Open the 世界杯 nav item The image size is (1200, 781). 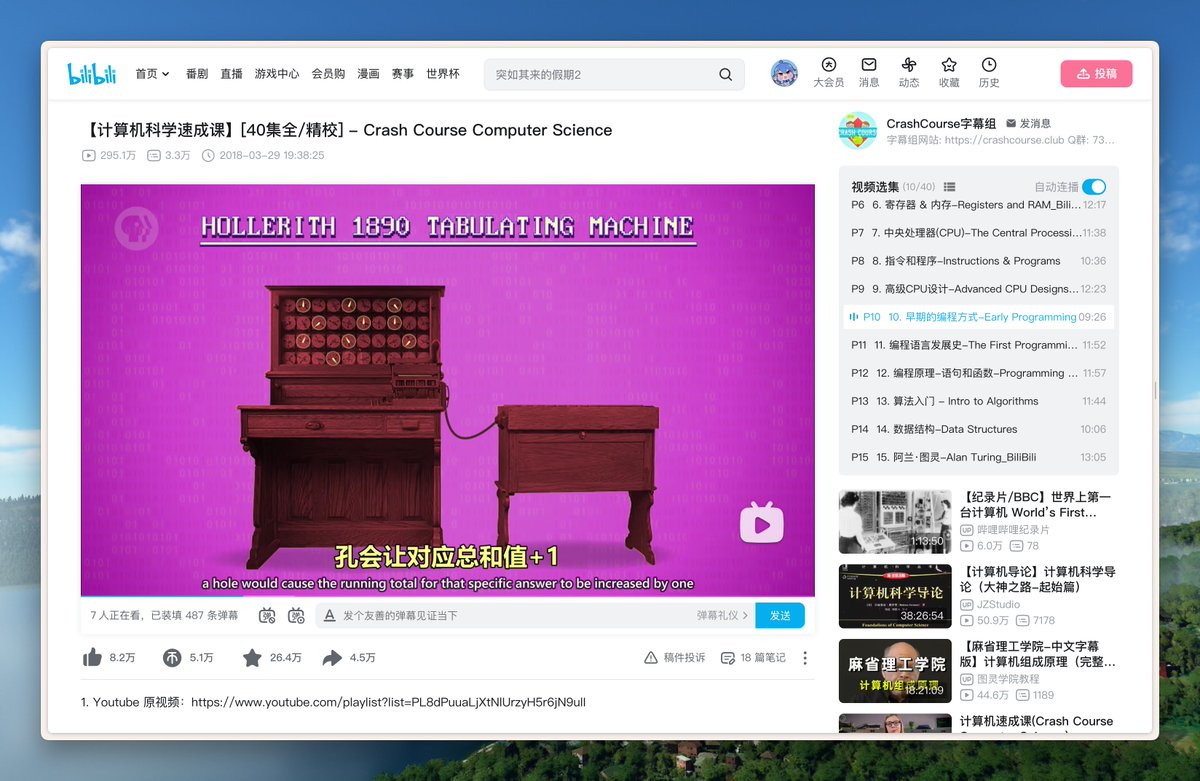(443, 74)
